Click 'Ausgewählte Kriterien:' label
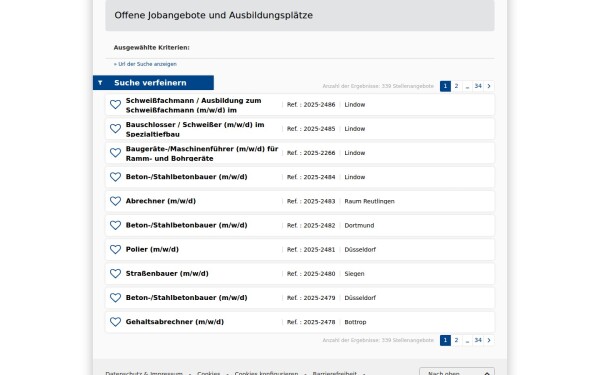600x375 pixels. [x=152, y=47]
